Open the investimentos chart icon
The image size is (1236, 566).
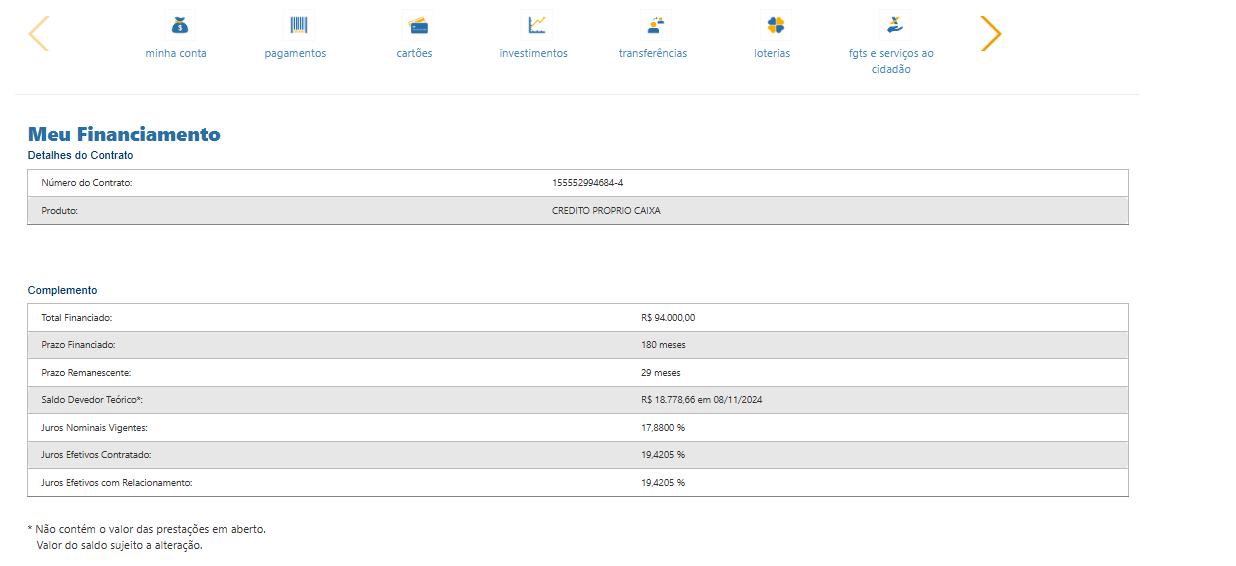[x=536, y=24]
